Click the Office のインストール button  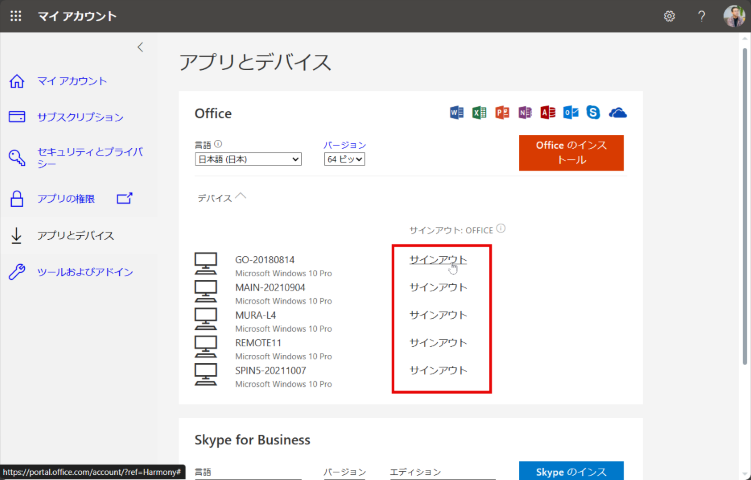tap(571, 152)
